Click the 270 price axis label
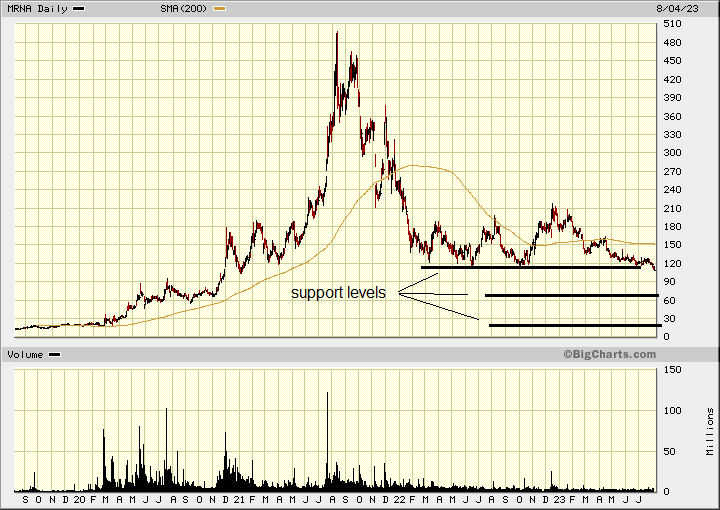This screenshot has width=720, height=510. click(672, 171)
